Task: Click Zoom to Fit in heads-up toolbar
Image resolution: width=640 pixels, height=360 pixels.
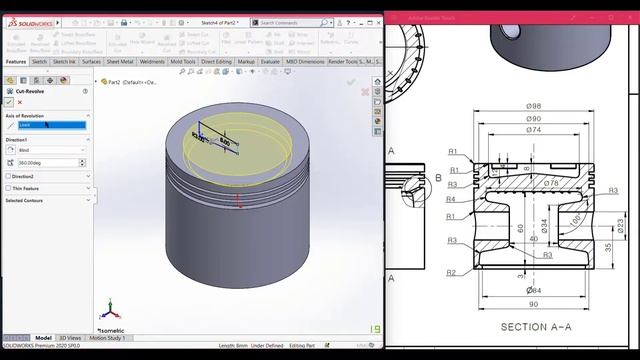Action: click(x=182, y=71)
